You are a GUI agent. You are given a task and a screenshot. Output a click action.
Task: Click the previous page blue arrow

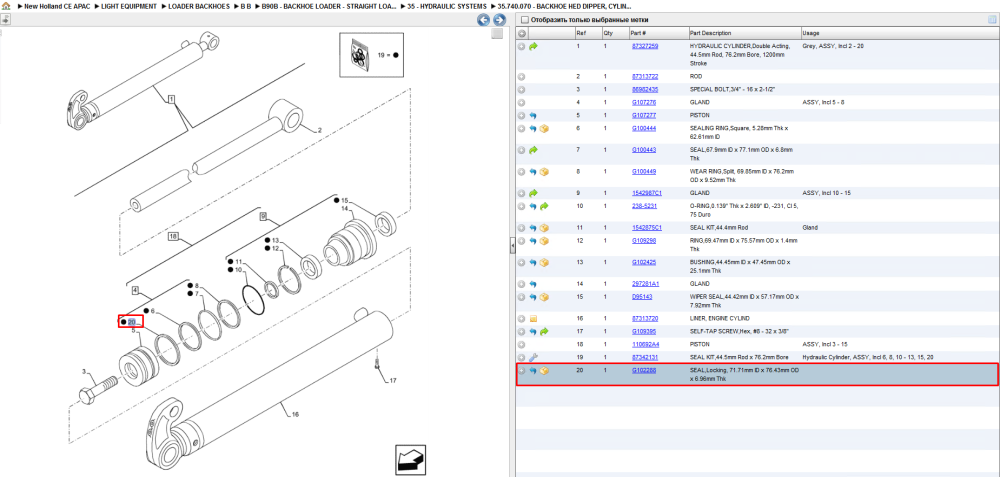[484, 20]
